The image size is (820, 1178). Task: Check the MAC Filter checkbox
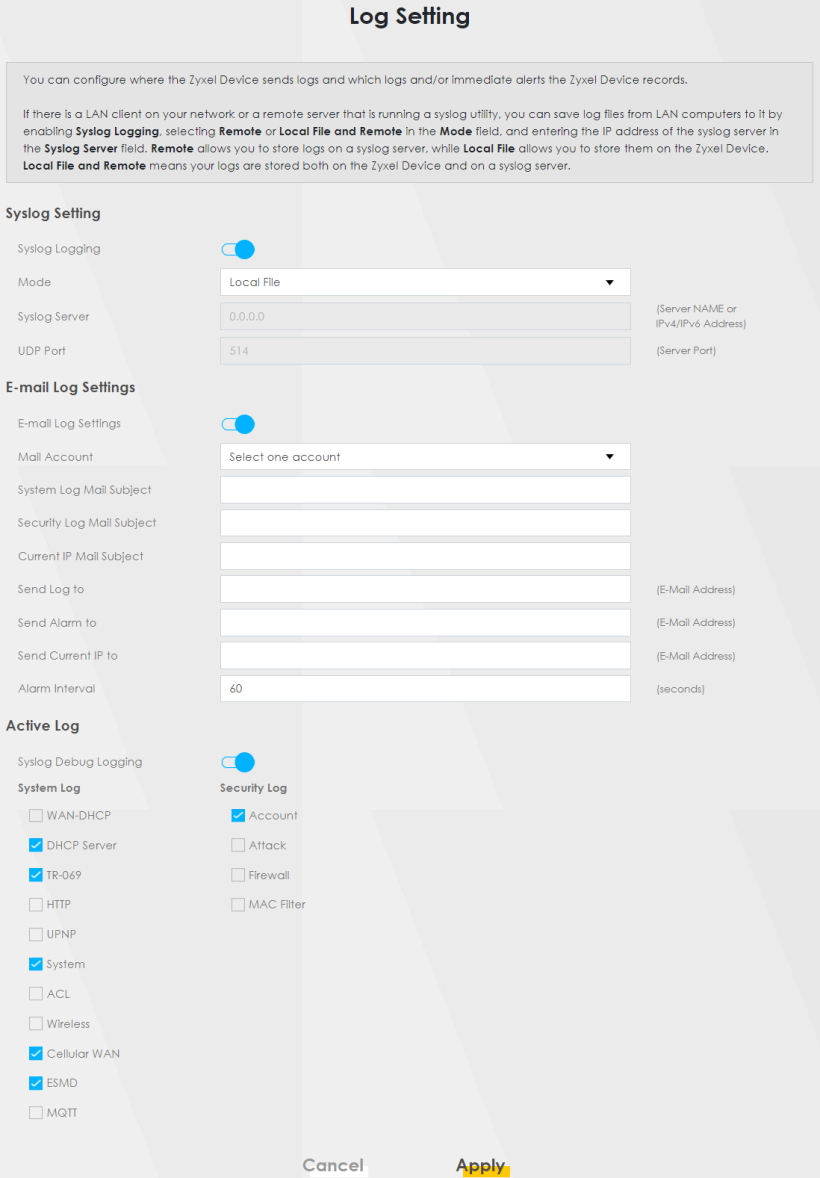pos(238,905)
